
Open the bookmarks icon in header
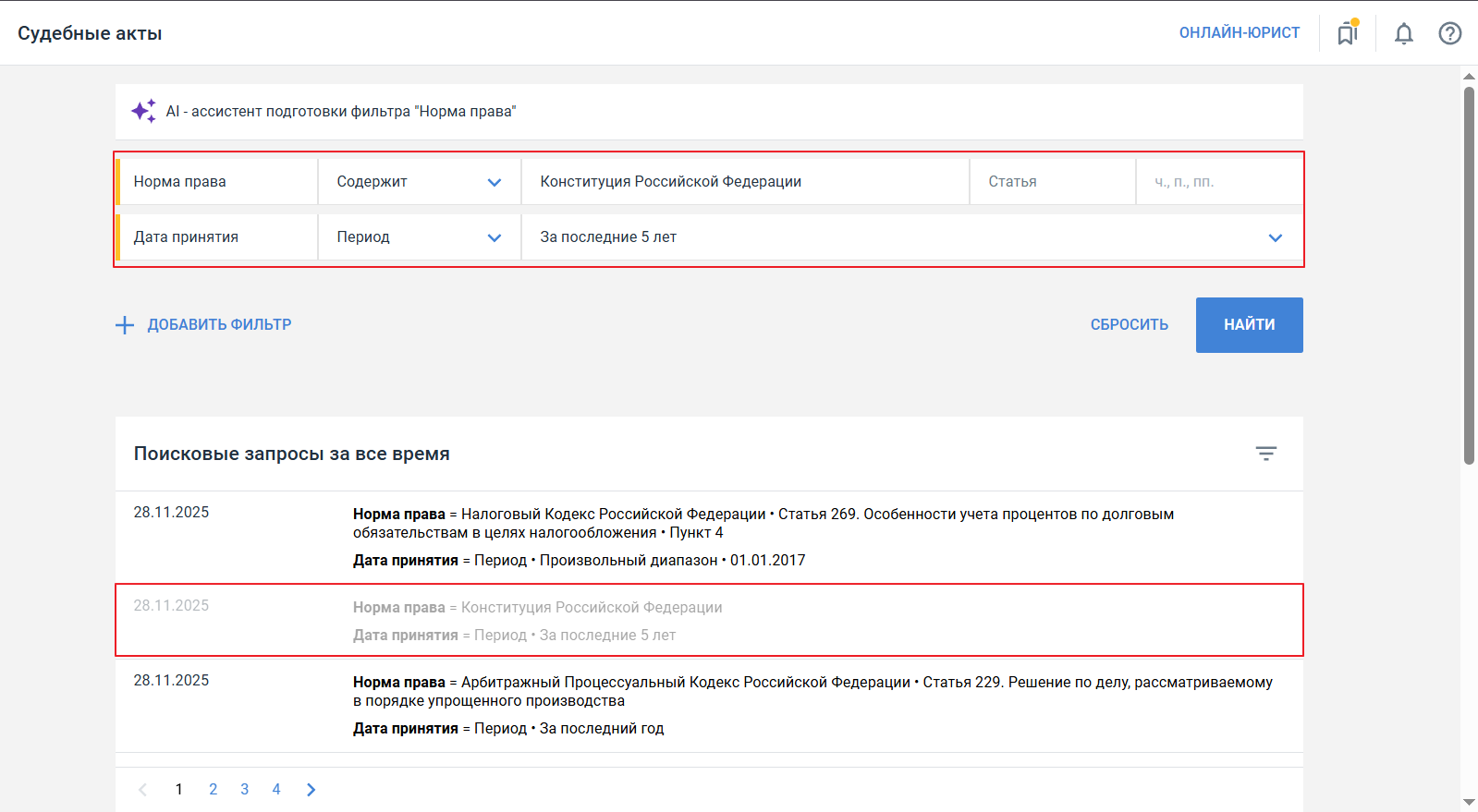click(1348, 33)
